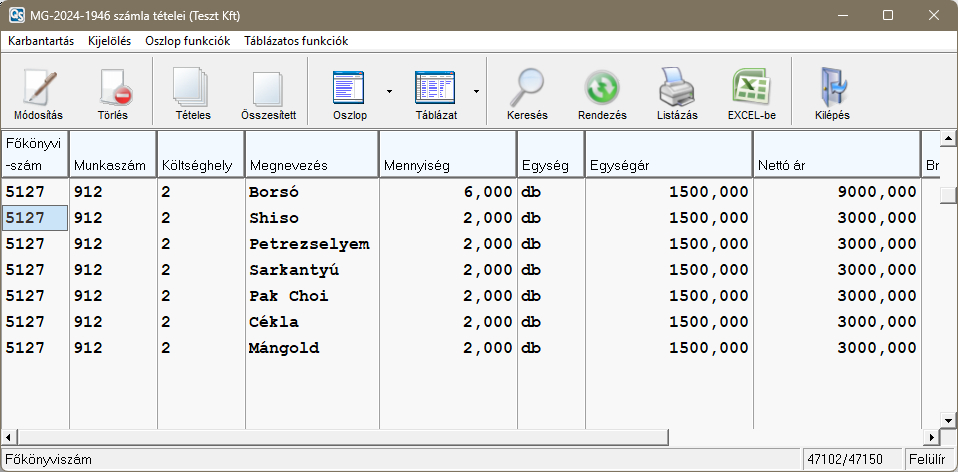958x472 pixels.
Task: Open the Táblázatos funkciók menu
Action: [296, 41]
